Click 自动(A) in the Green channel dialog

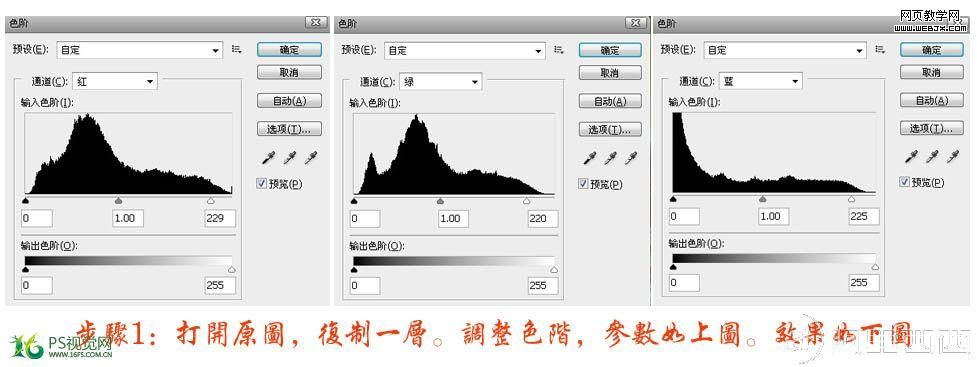point(610,101)
